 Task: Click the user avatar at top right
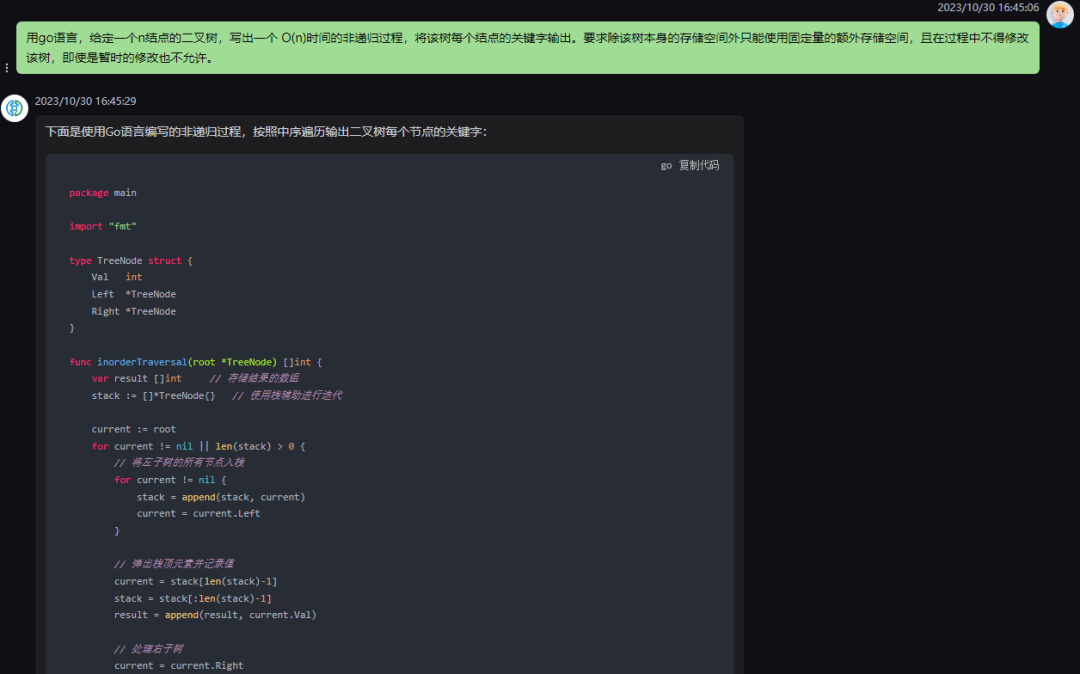tap(1059, 14)
